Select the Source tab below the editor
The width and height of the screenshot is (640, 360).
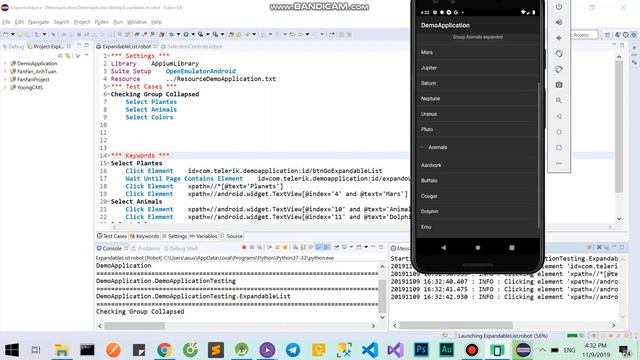click(x=231, y=236)
